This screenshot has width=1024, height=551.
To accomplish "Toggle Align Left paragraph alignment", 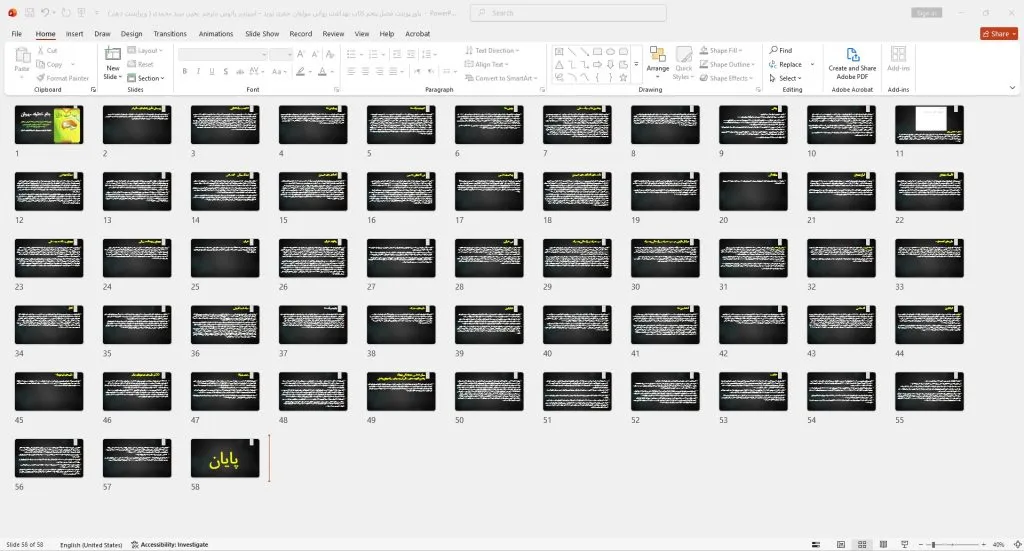I will (x=351, y=71).
